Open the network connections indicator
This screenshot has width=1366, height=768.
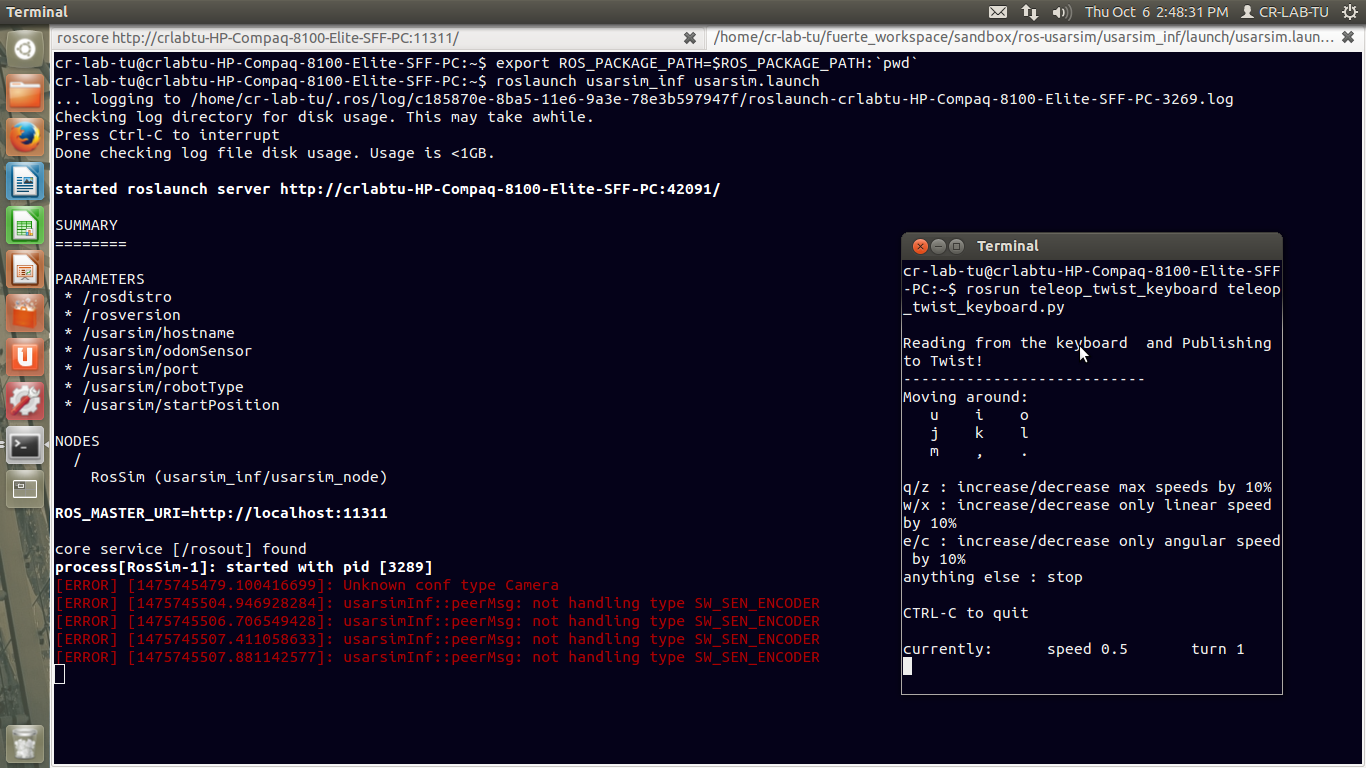click(1029, 12)
